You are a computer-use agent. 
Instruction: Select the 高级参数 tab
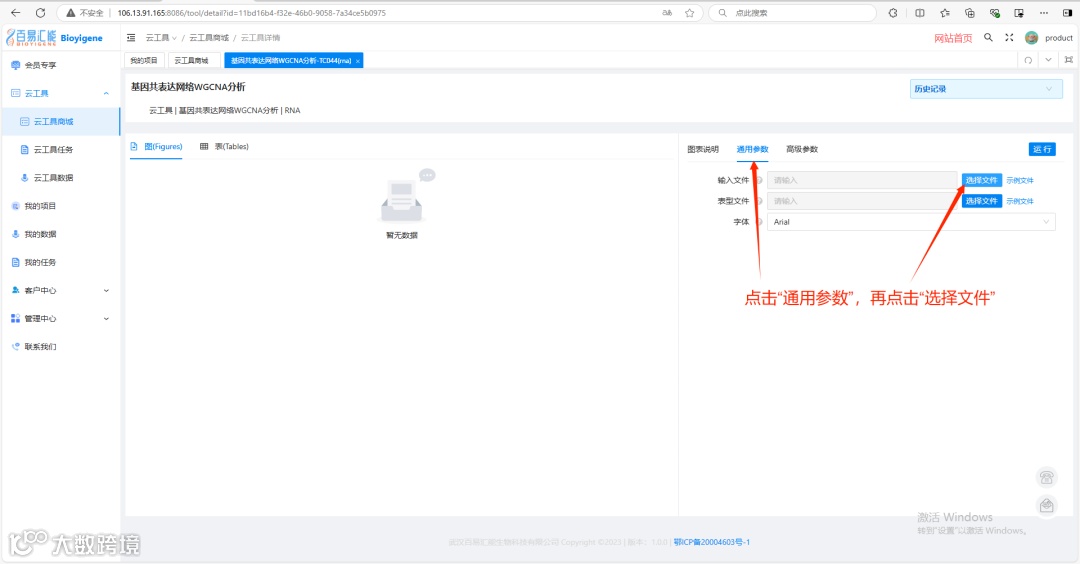coord(802,149)
